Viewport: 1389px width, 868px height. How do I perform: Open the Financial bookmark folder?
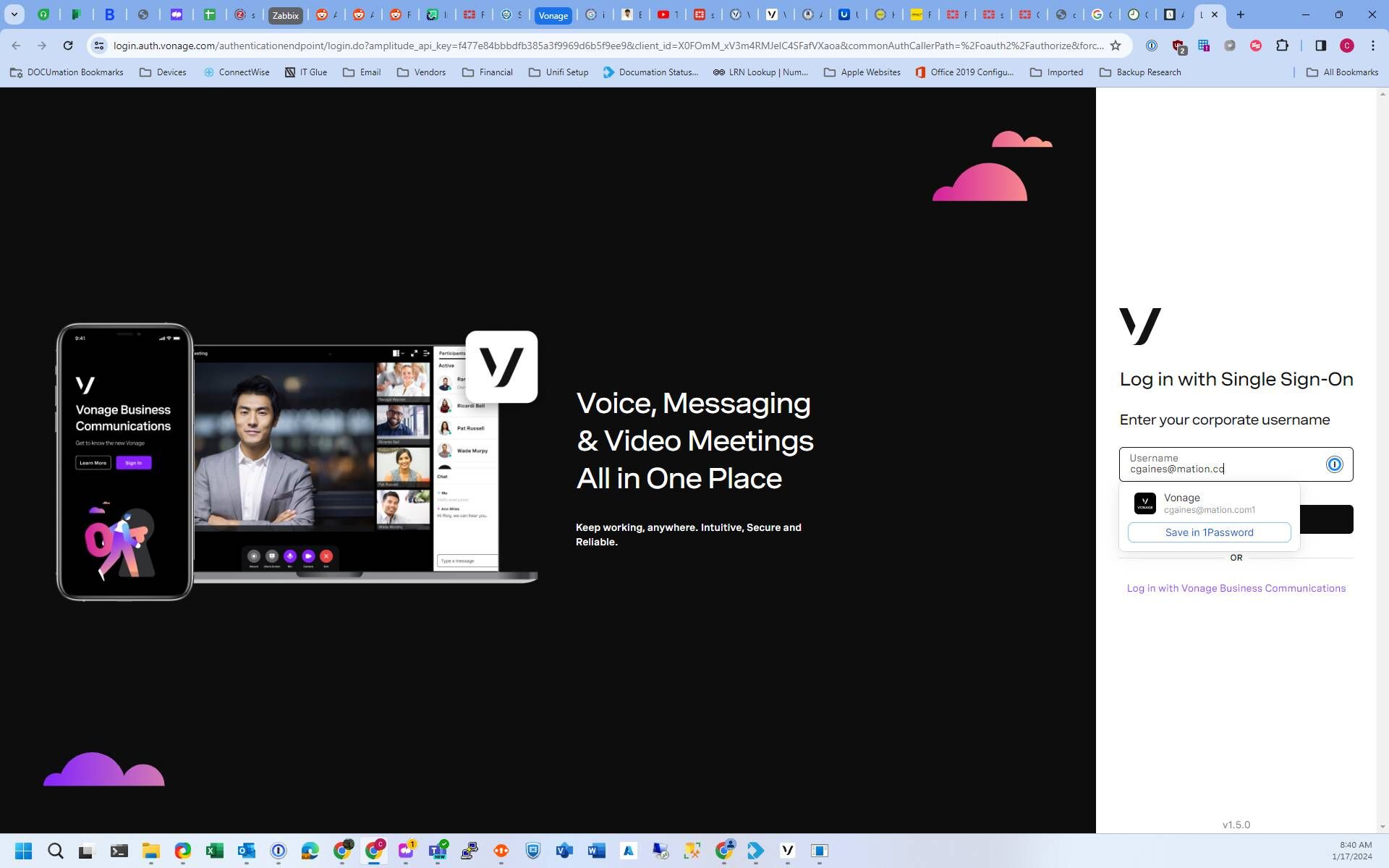tap(487, 72)
